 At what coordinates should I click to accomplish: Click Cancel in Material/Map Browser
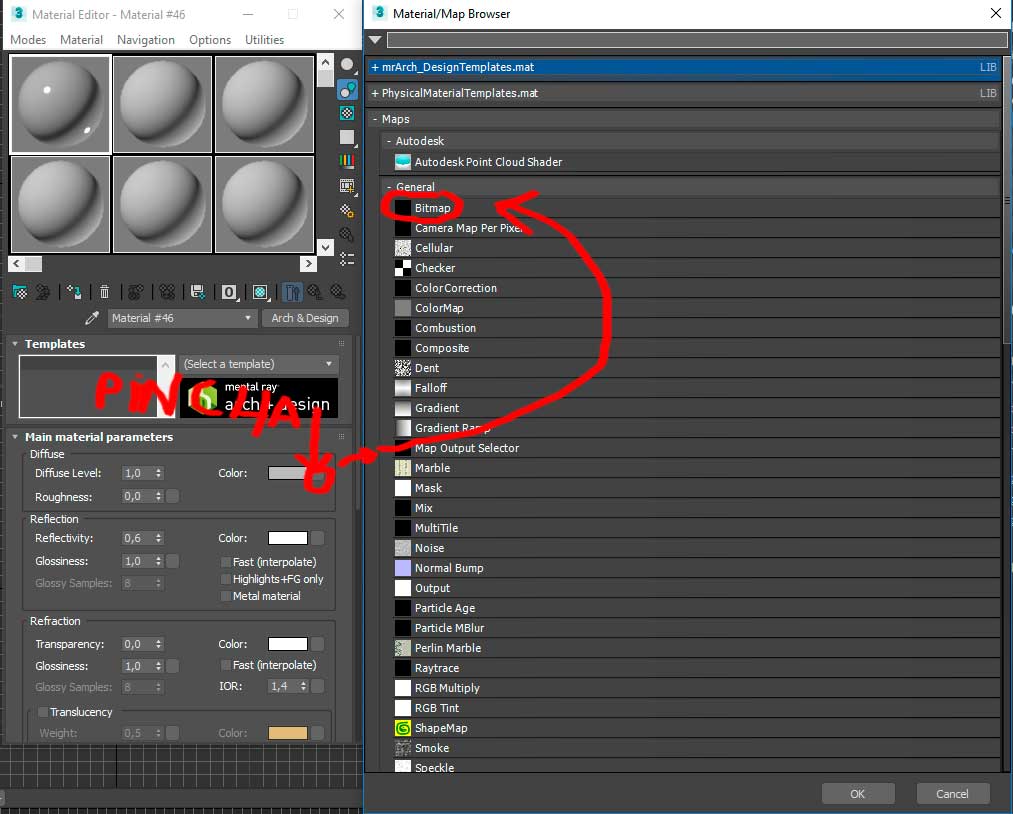click(x=952, y=794)
